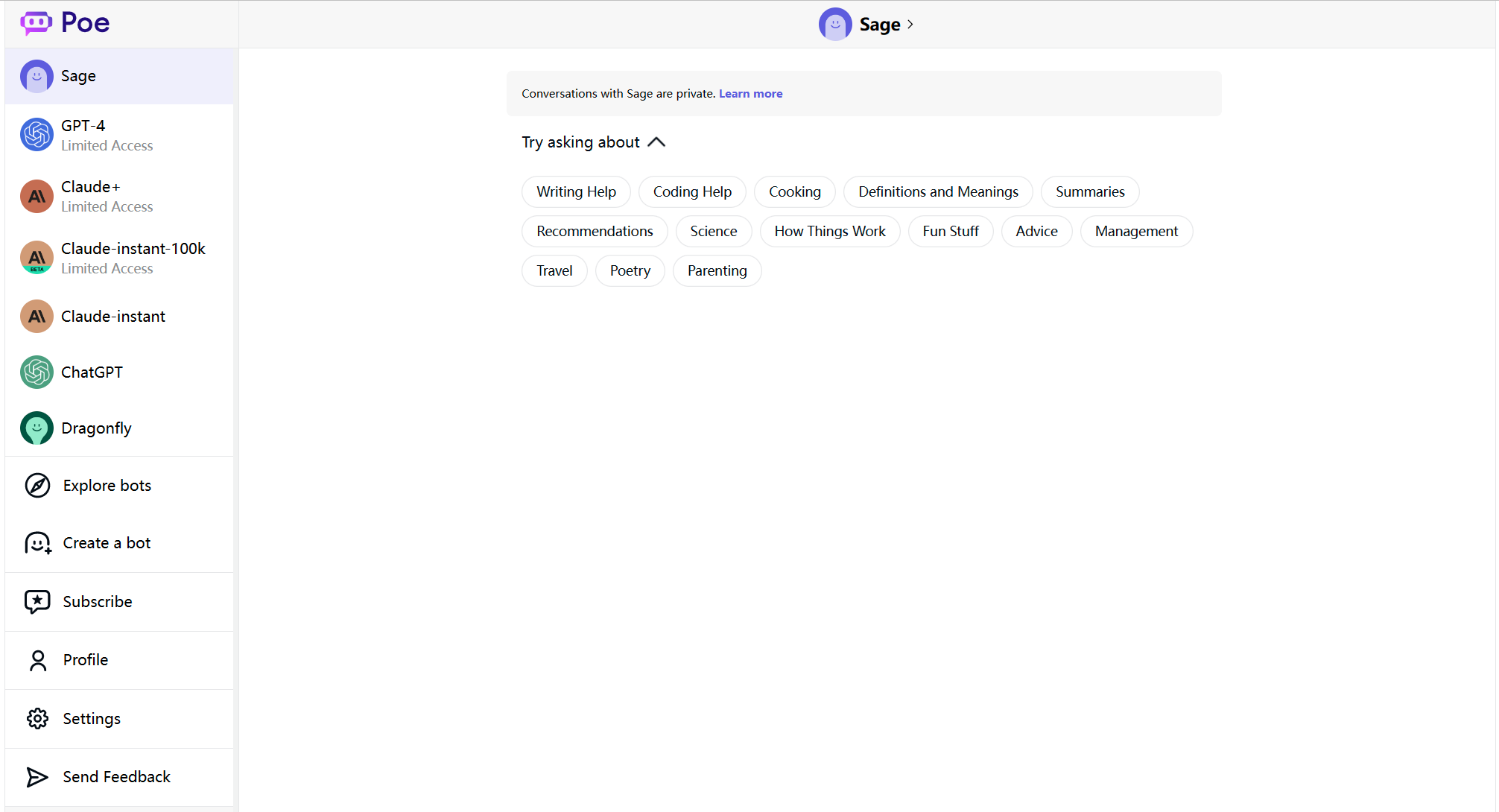Follow the Learn more link
Screen dimensions: 1499x812
click(750, 94)
